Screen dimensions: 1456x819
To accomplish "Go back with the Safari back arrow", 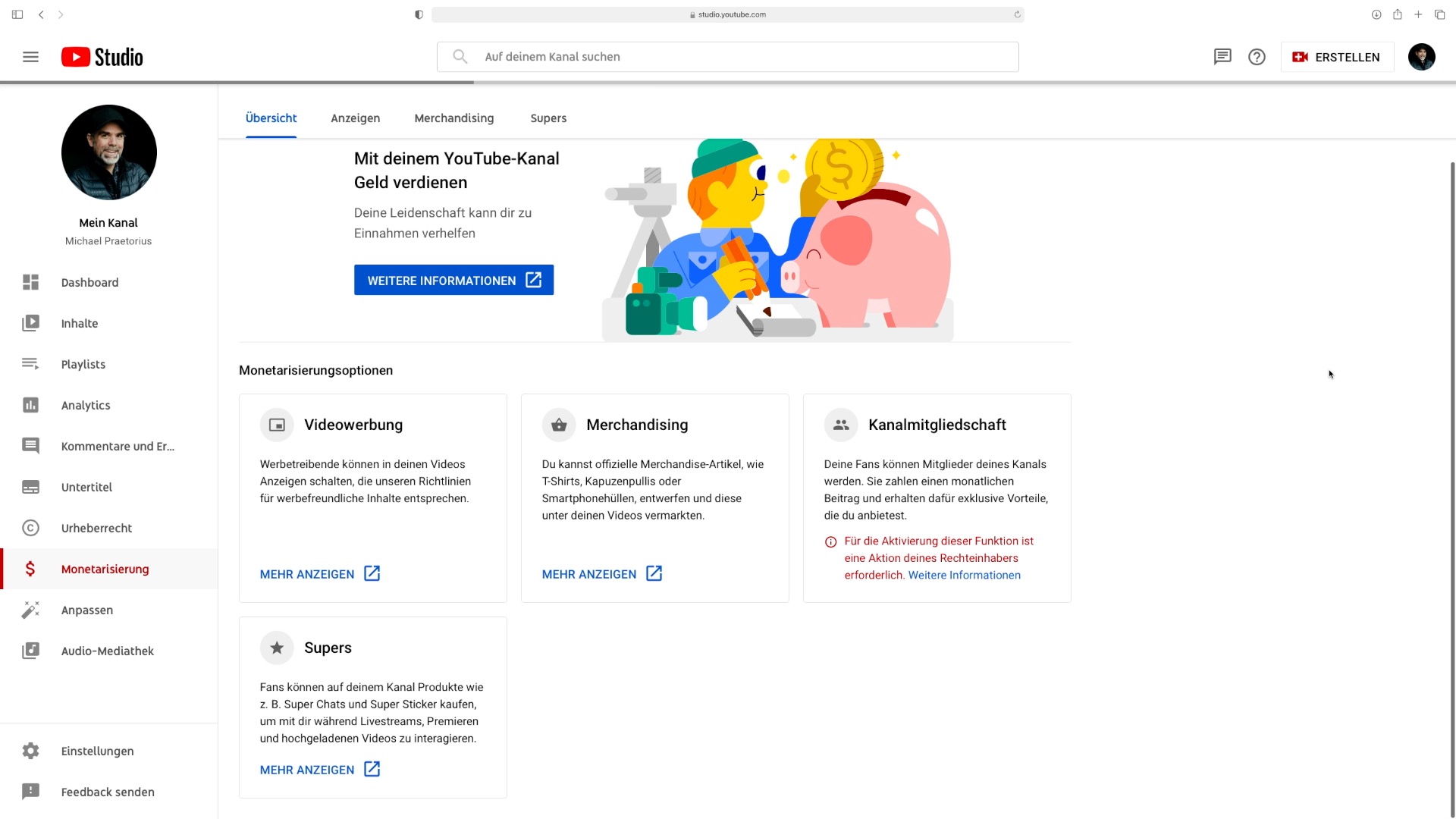I will click(41, 14).
